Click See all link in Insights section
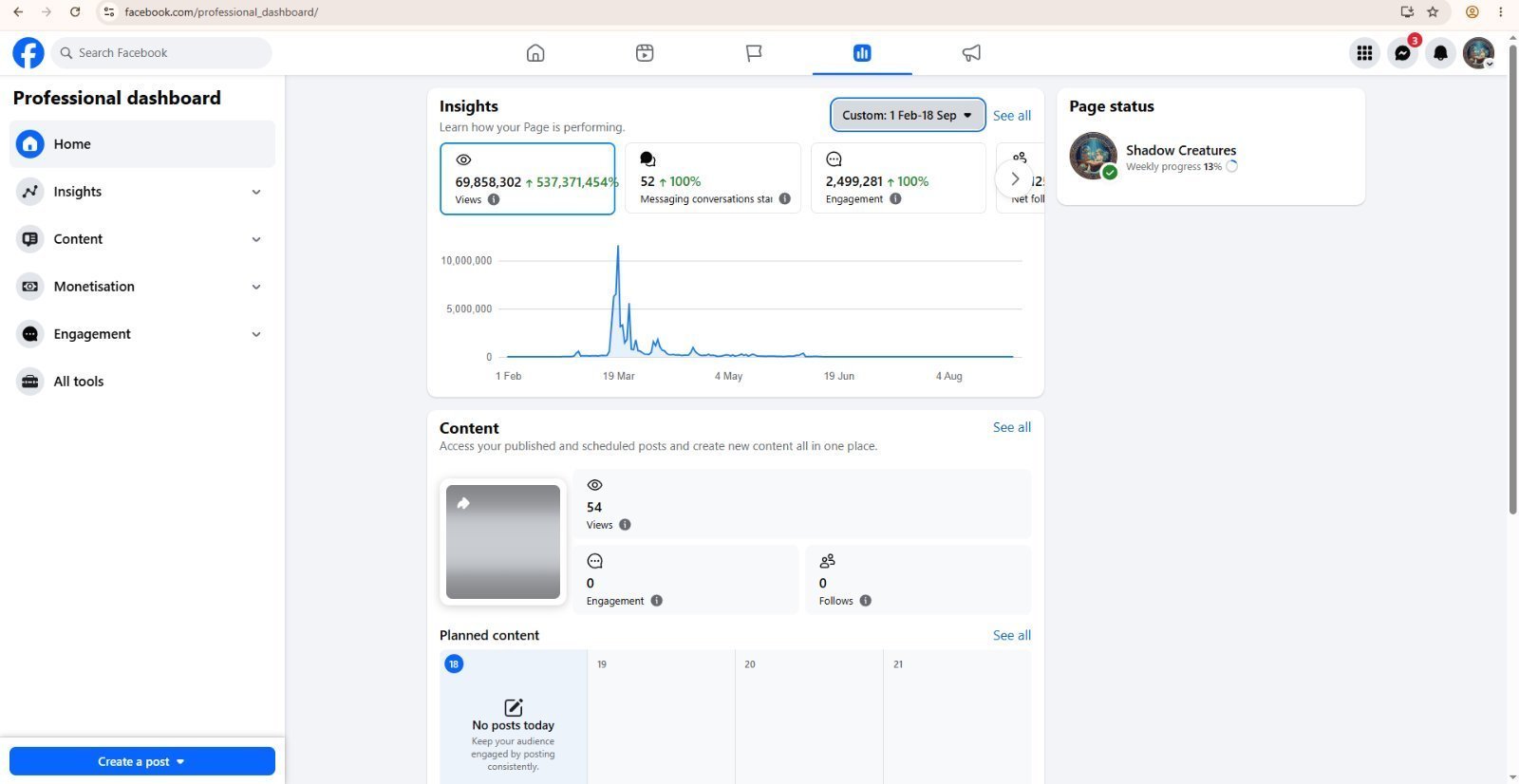Viewport: 1519px width, 784px height. (1012, 116)
